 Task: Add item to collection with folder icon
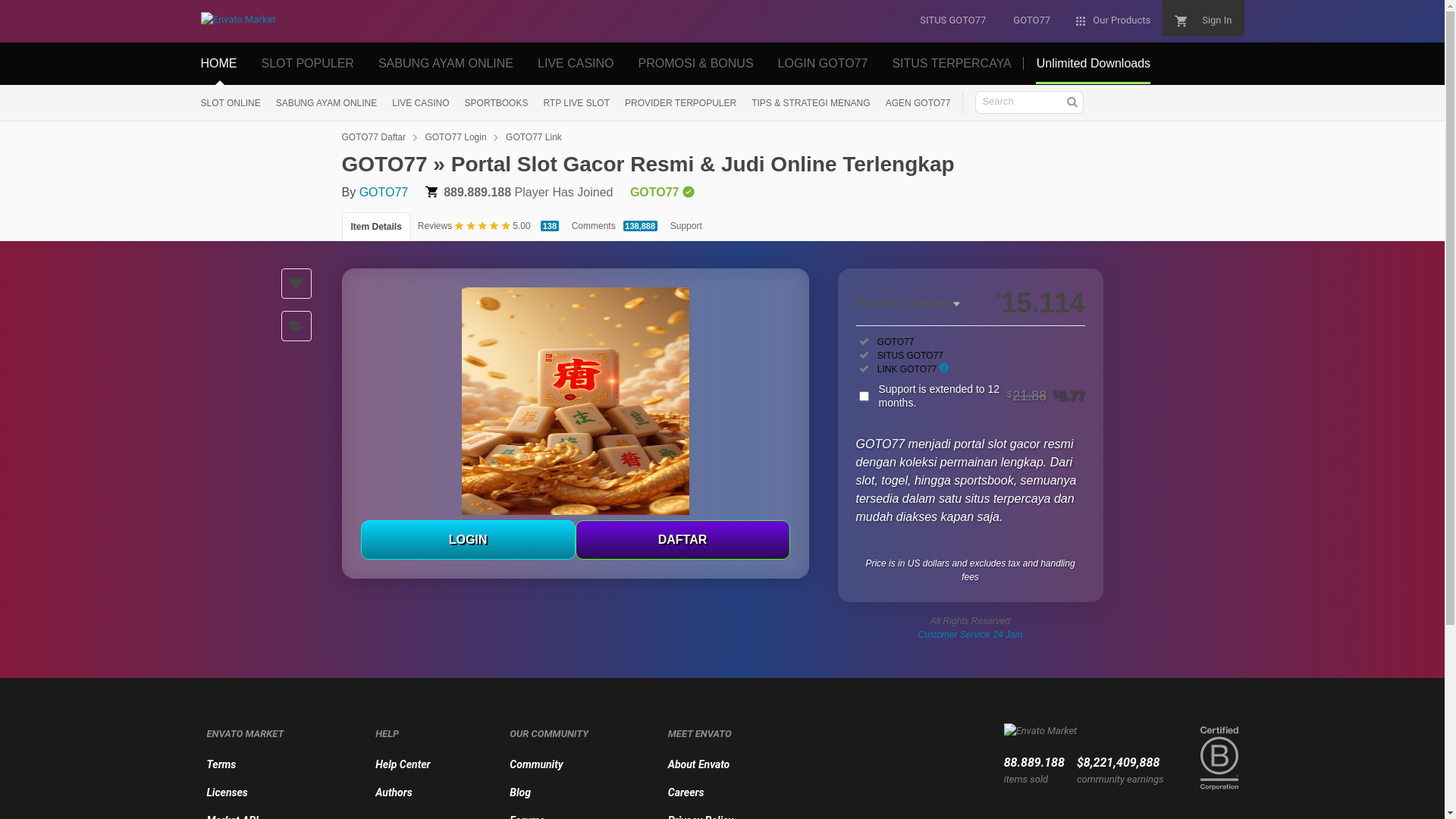pyautogui.click(x=296, y=326)
